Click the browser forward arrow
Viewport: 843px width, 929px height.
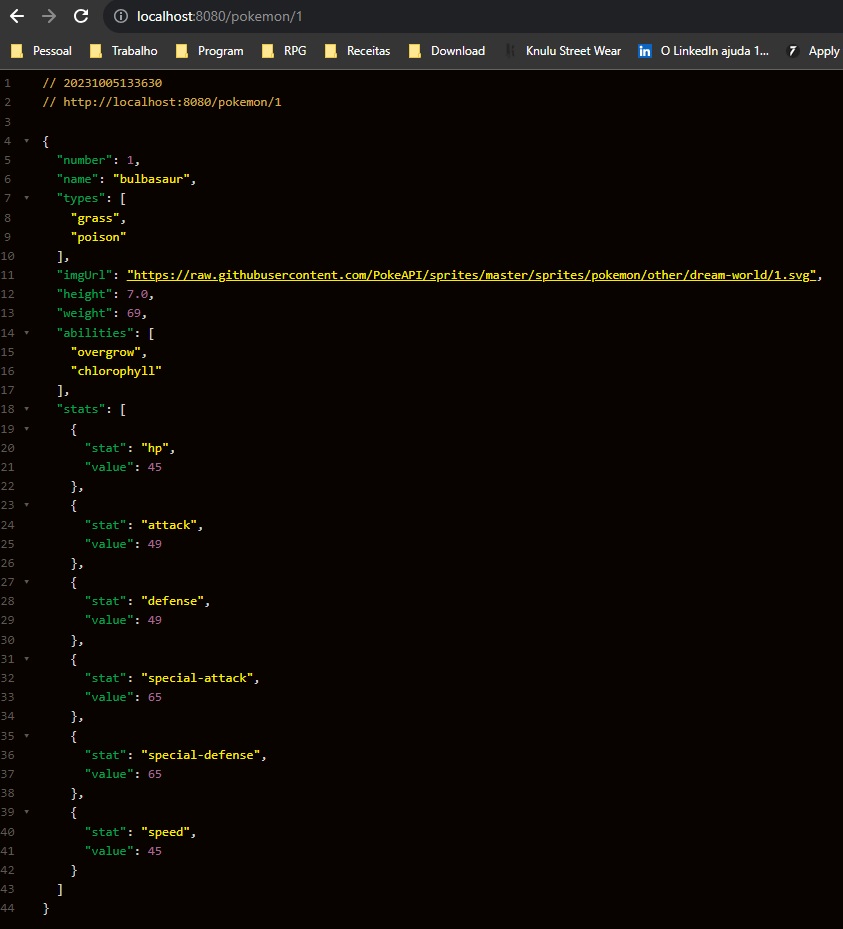[x=49, y=16]
